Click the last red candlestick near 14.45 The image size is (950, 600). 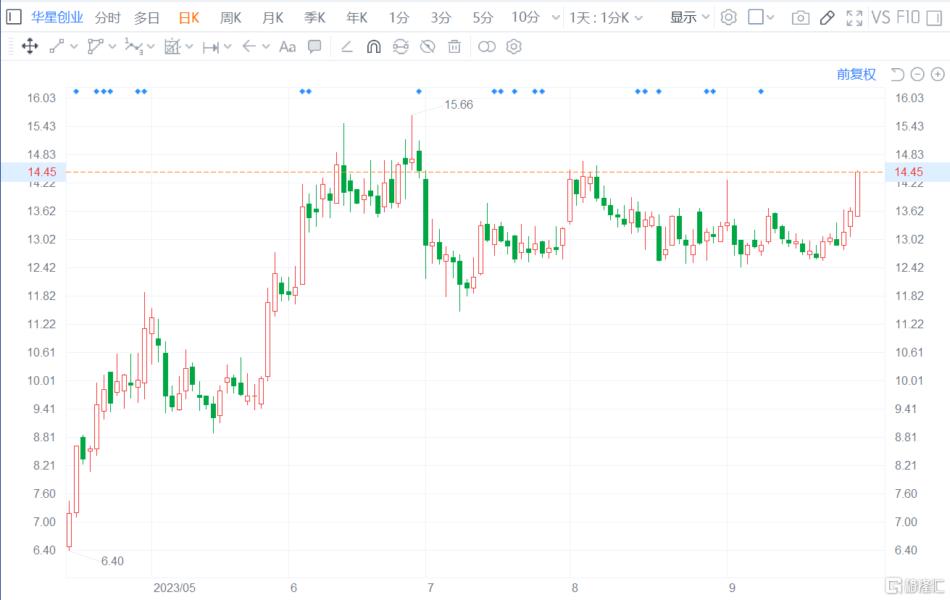coord(857,194)
